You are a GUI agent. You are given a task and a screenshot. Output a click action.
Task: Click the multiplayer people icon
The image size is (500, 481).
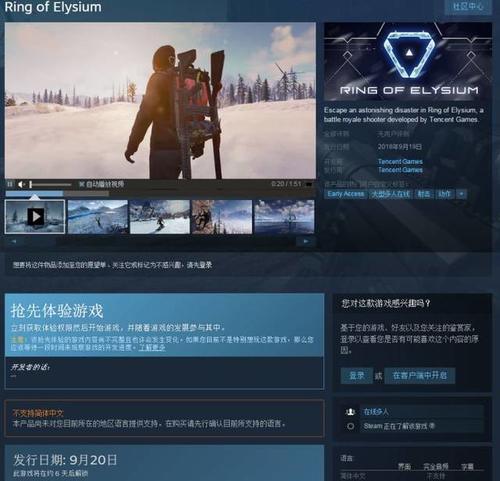[350, 412]
